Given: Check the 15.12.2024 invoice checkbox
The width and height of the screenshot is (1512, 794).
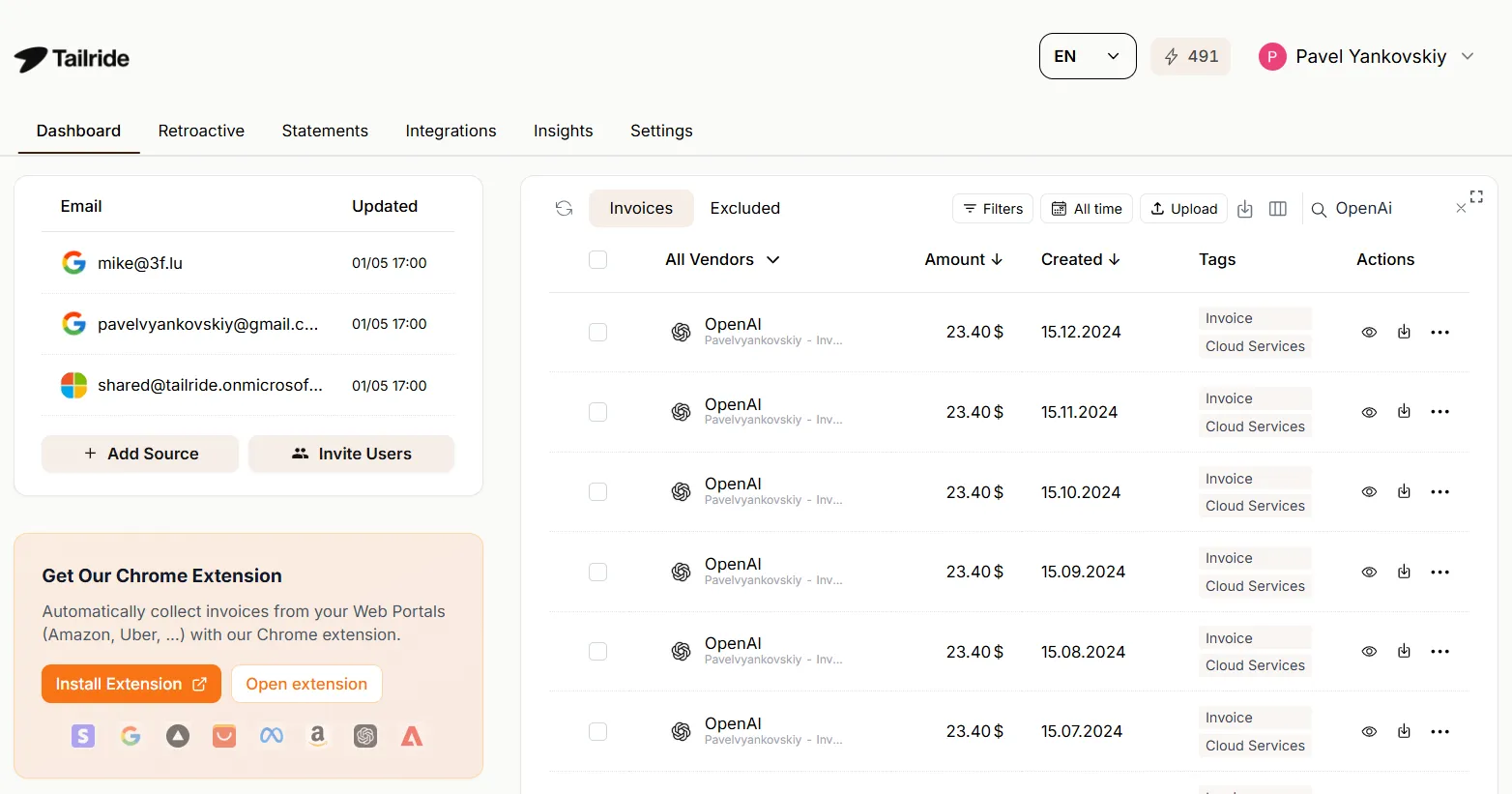Looking at the screenshot, I should (598, 332).
